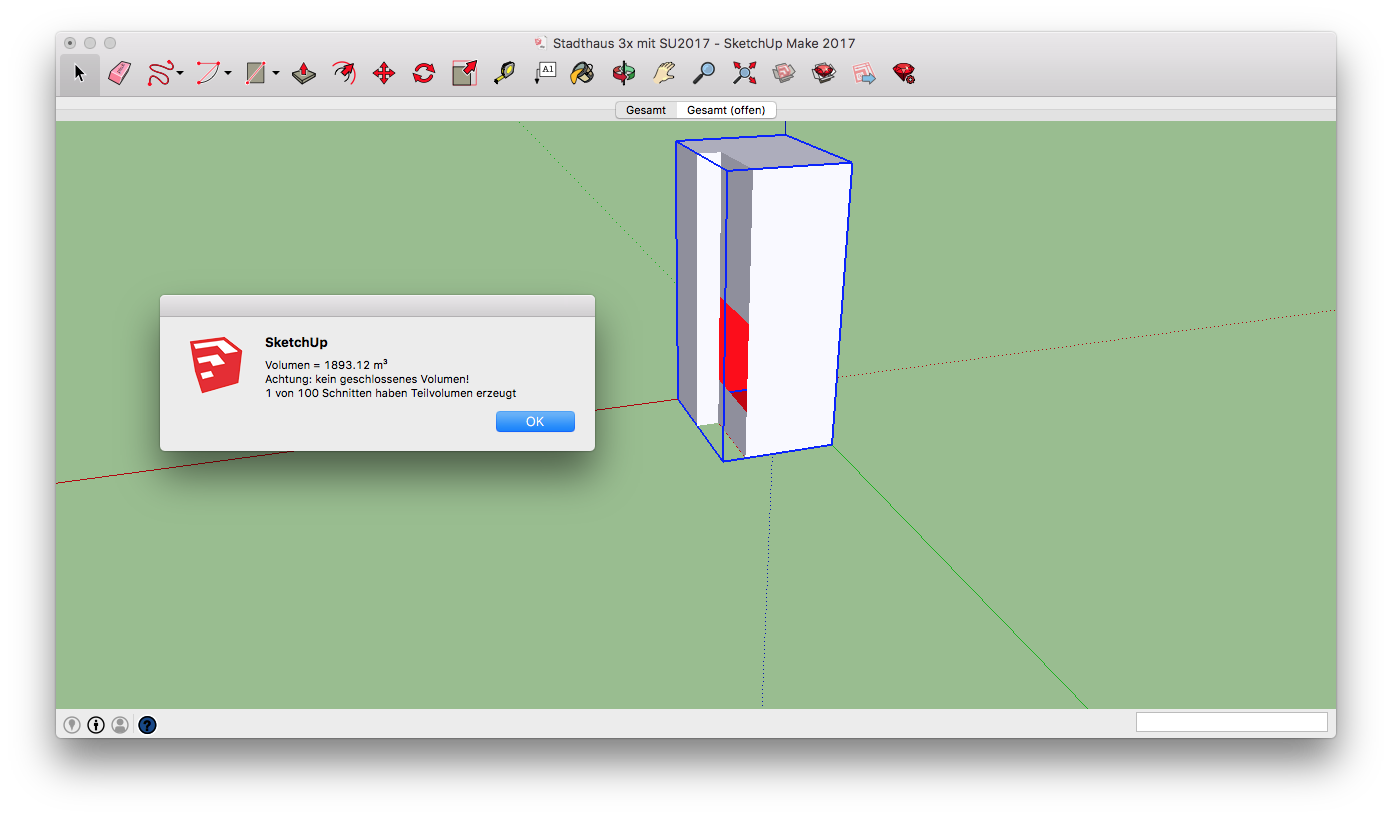This screenshot has height=818, width=1392.
Task: Expand the freehand line tool dropdown arrow
Action: [180, 73]
